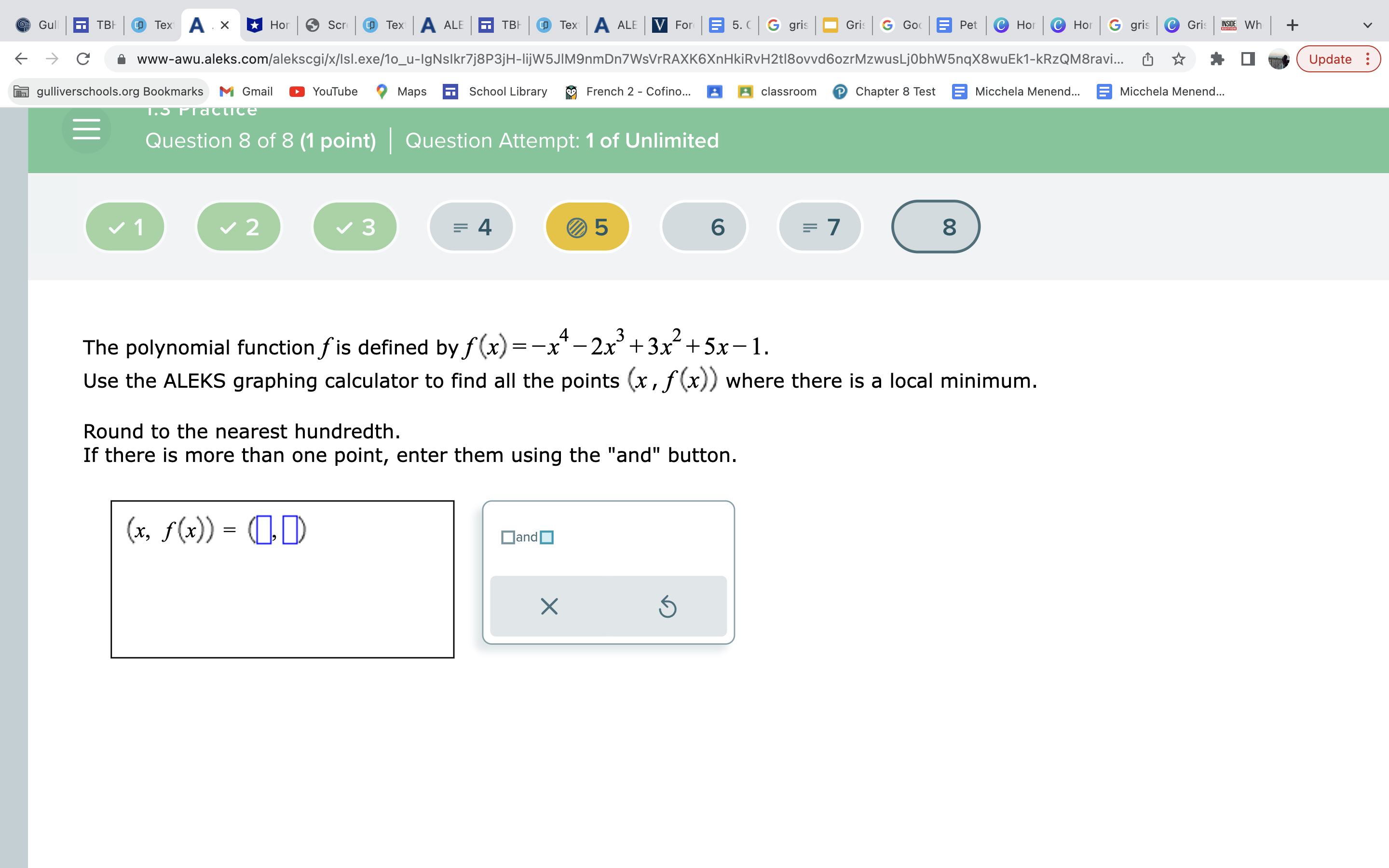Click the first x-coordinate input box
1389x868 pixels.
(263, 529)
